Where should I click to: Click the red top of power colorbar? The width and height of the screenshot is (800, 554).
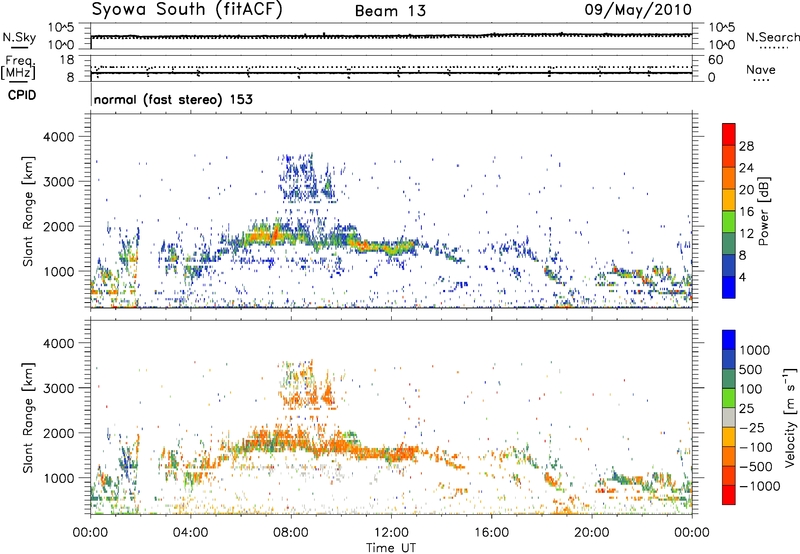click(x=729, y=134)
